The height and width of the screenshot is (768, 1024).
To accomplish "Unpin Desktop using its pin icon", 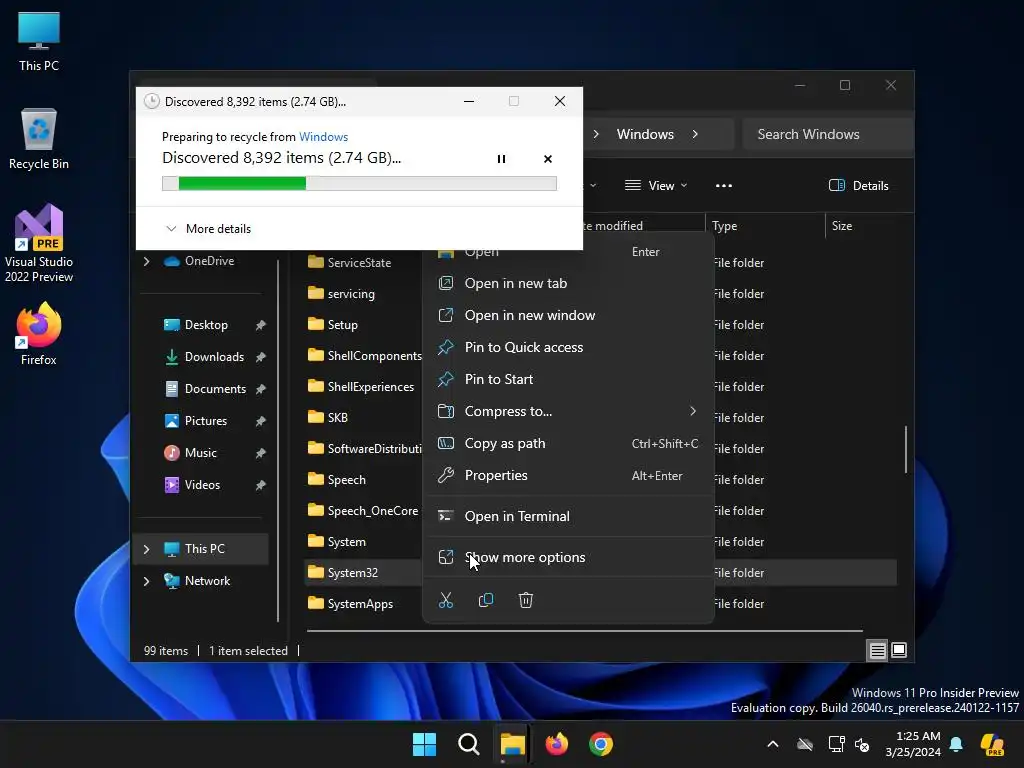I will (x=261, y=325).
